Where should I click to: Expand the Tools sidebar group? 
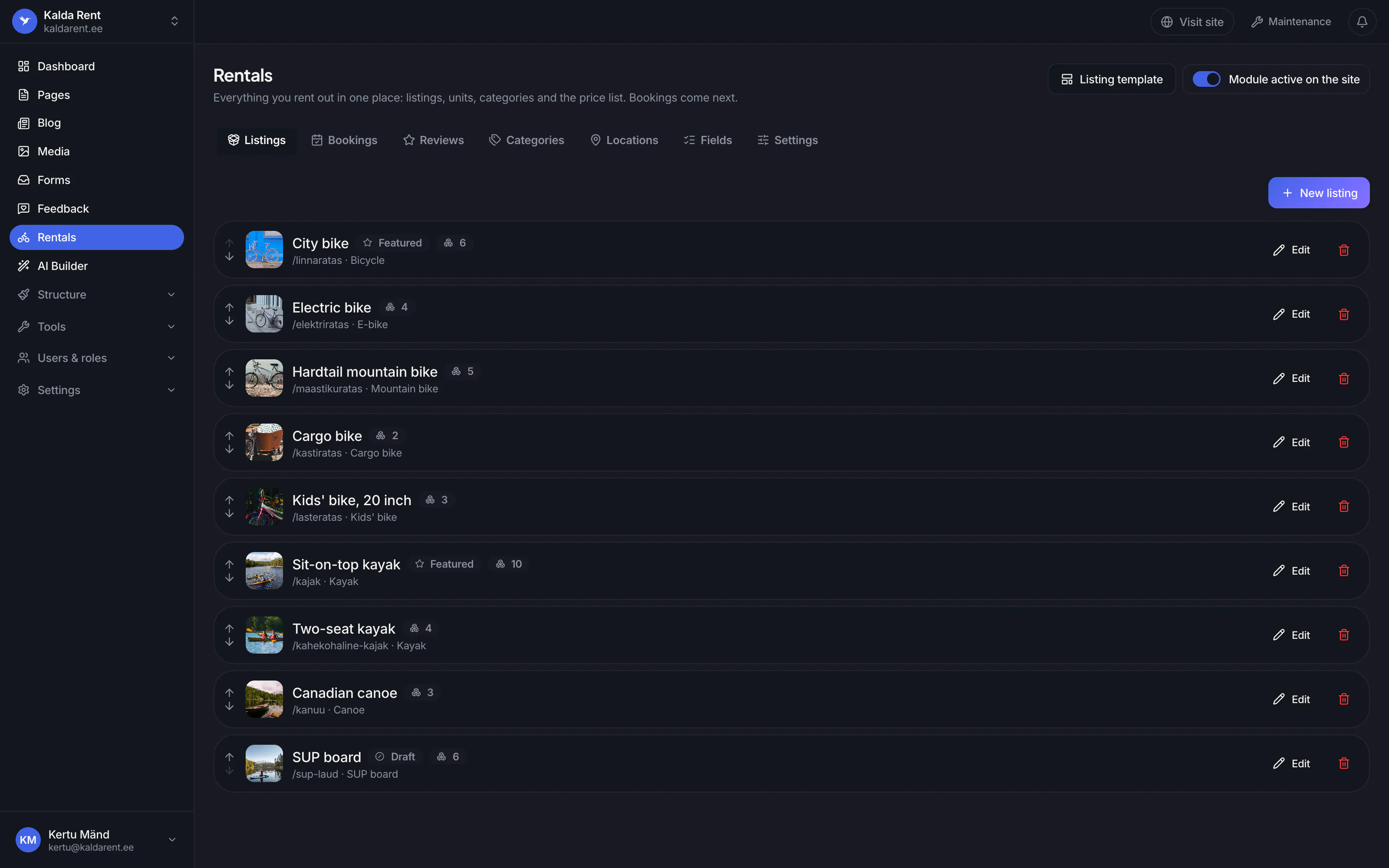(96, 327)
